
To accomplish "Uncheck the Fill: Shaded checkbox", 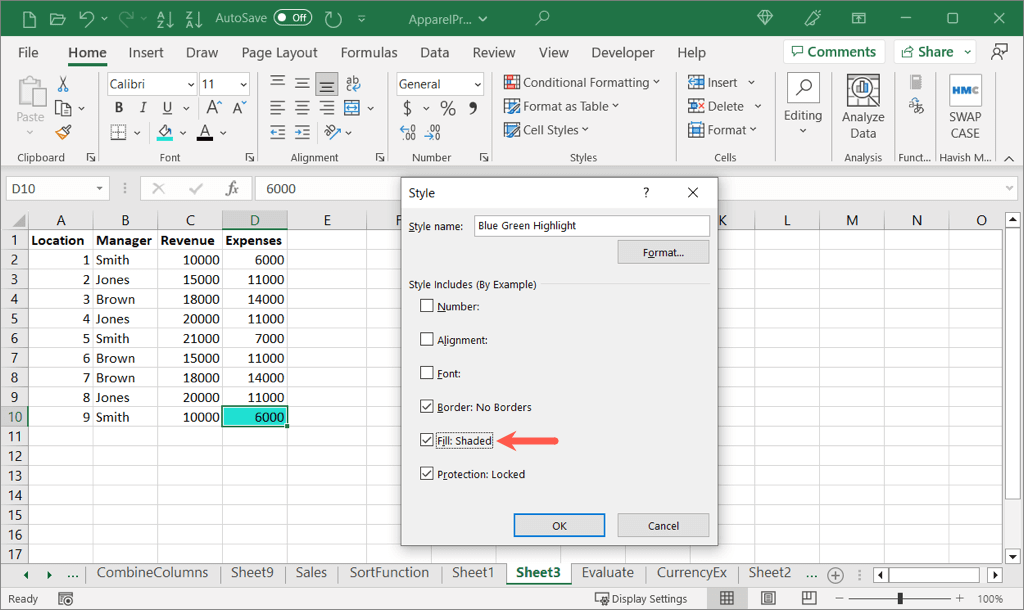I will click(x=427, y=440).
